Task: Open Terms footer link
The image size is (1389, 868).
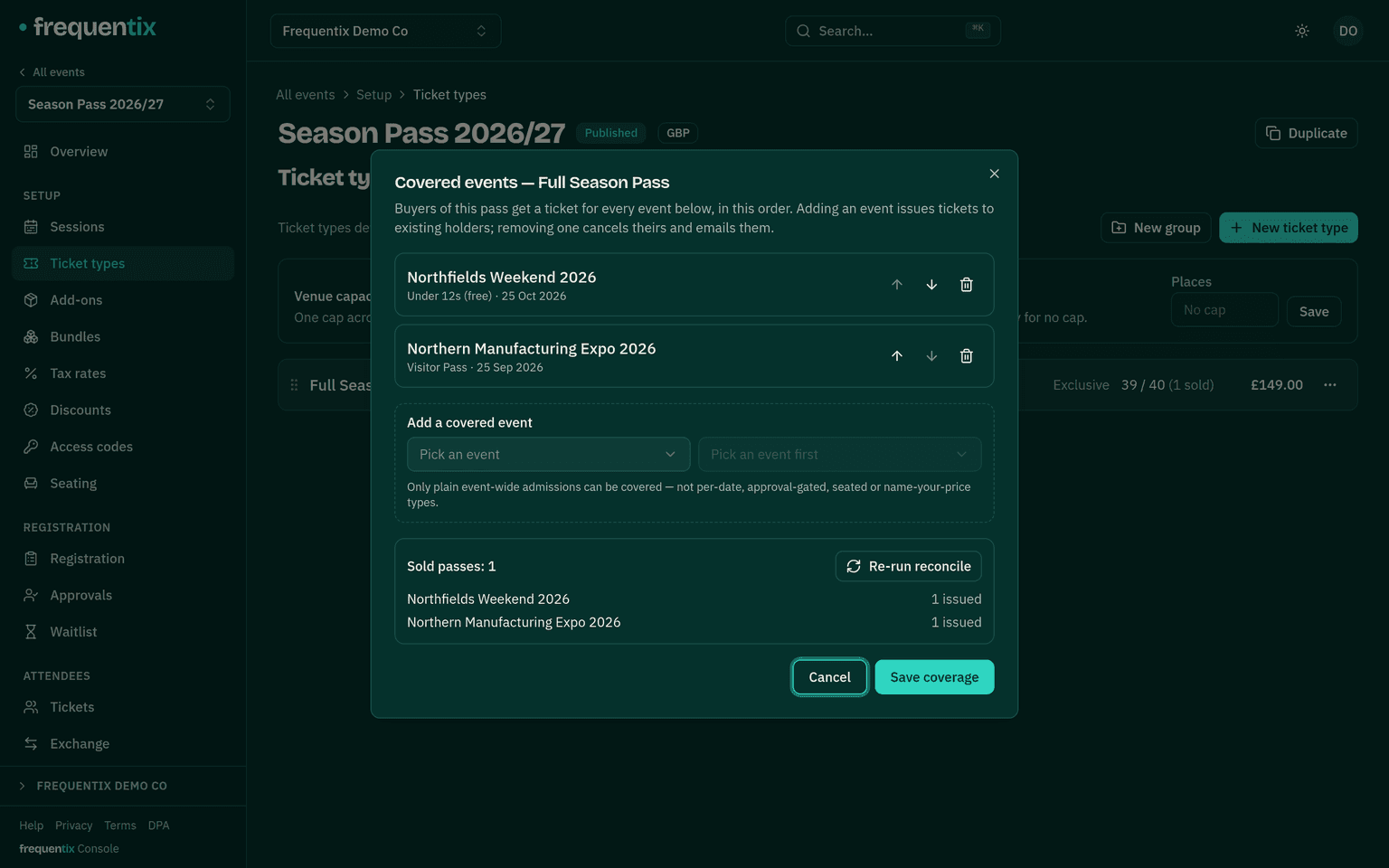Action: (x=119, y=826)
